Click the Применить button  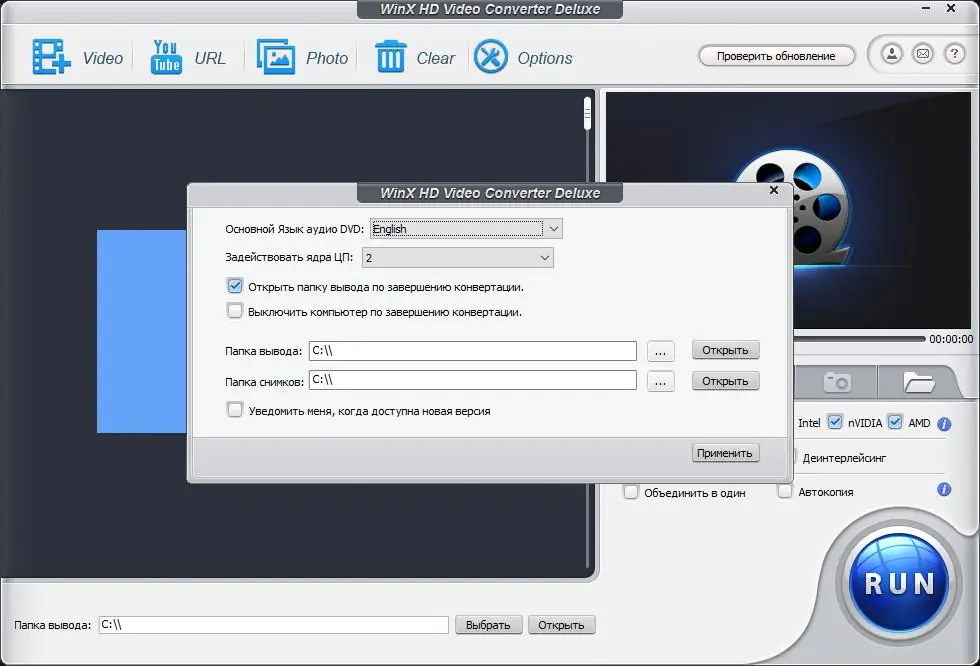click(725, 452)
